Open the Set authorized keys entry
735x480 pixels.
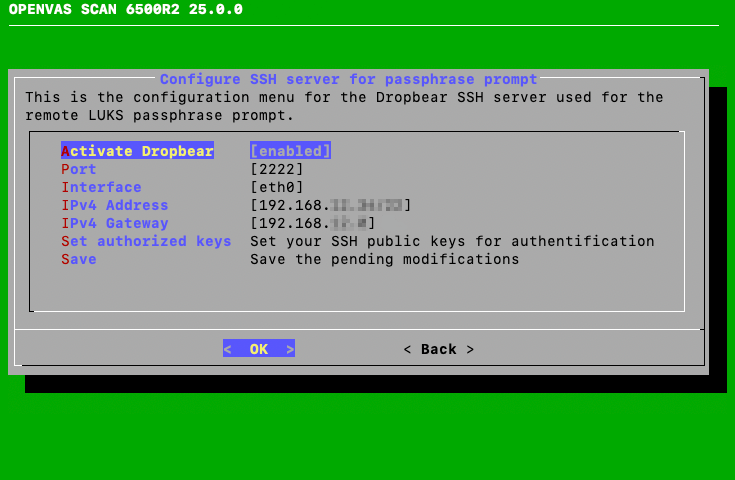pos(146,241)
